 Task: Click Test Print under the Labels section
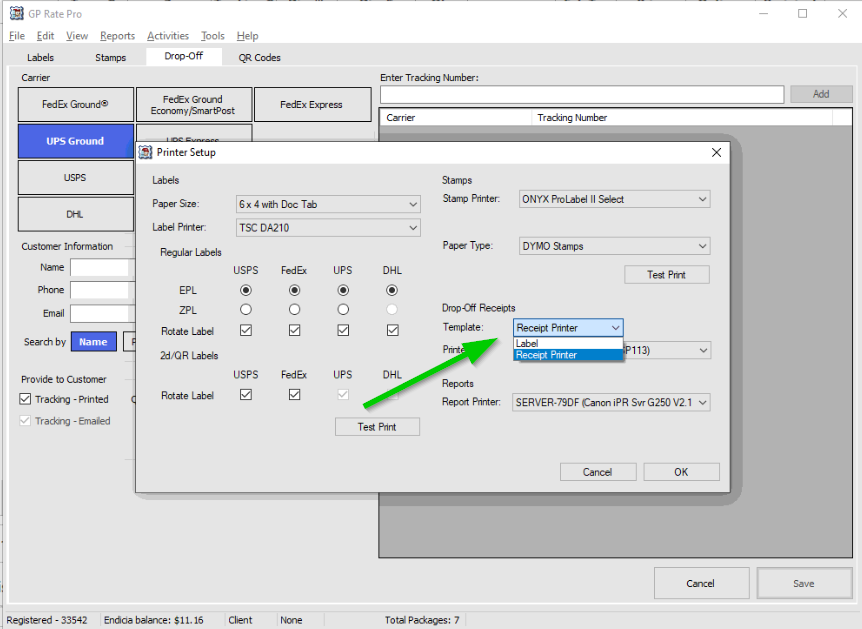[377, 427]
